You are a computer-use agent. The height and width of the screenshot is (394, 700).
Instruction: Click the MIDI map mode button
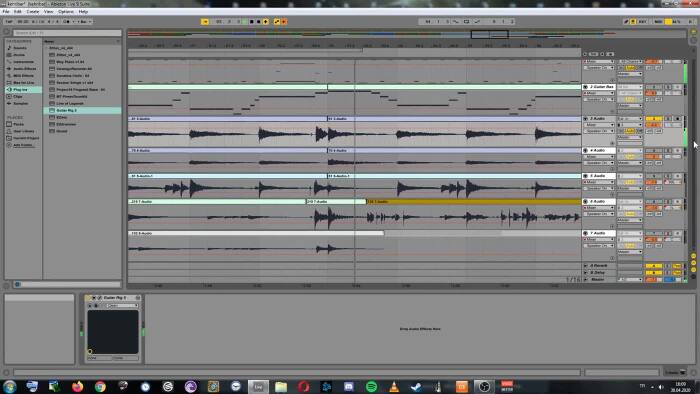658,21
